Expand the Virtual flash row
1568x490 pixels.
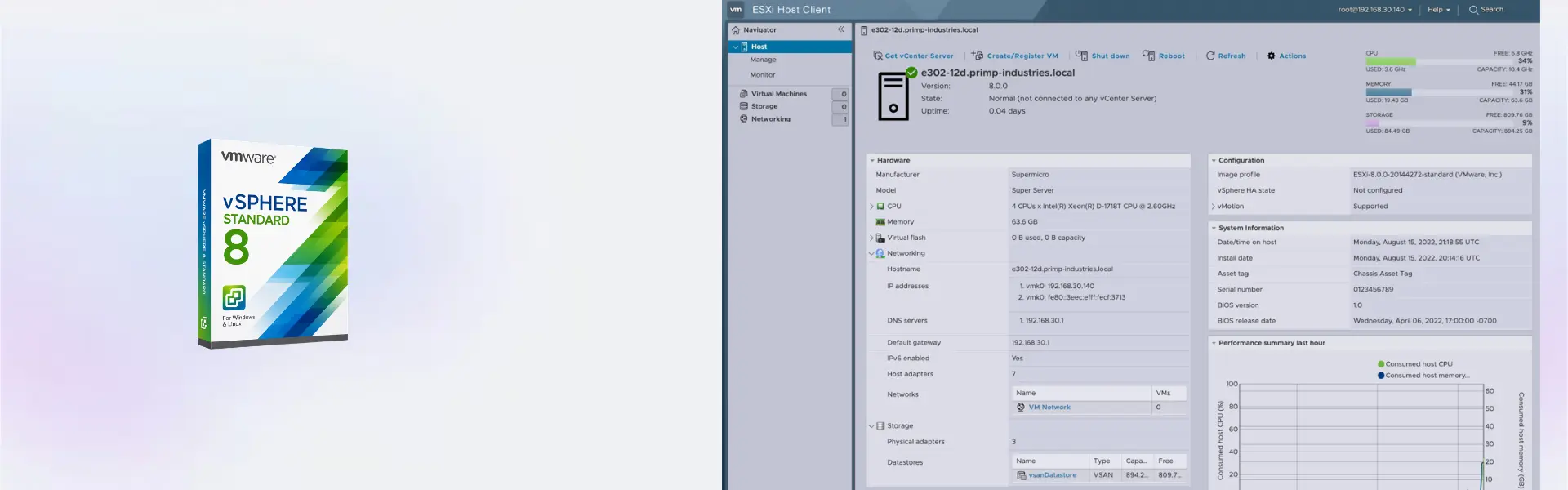pyautogui.click(x=871, y=238)
